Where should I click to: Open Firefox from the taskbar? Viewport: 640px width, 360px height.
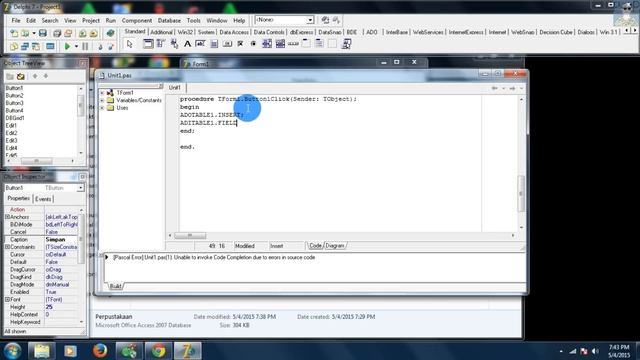(100, 351)
